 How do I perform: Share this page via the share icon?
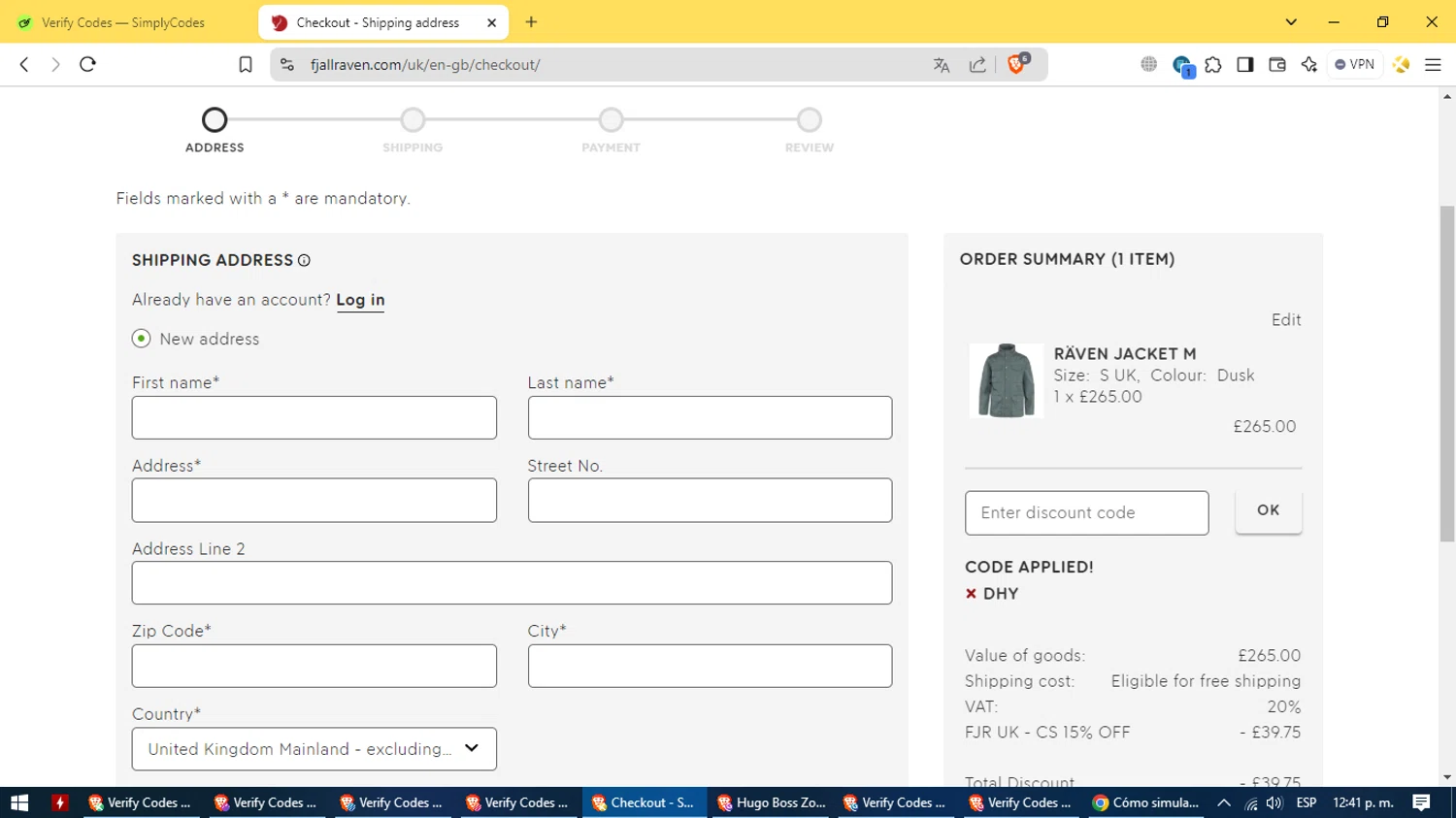pos(977,65)
